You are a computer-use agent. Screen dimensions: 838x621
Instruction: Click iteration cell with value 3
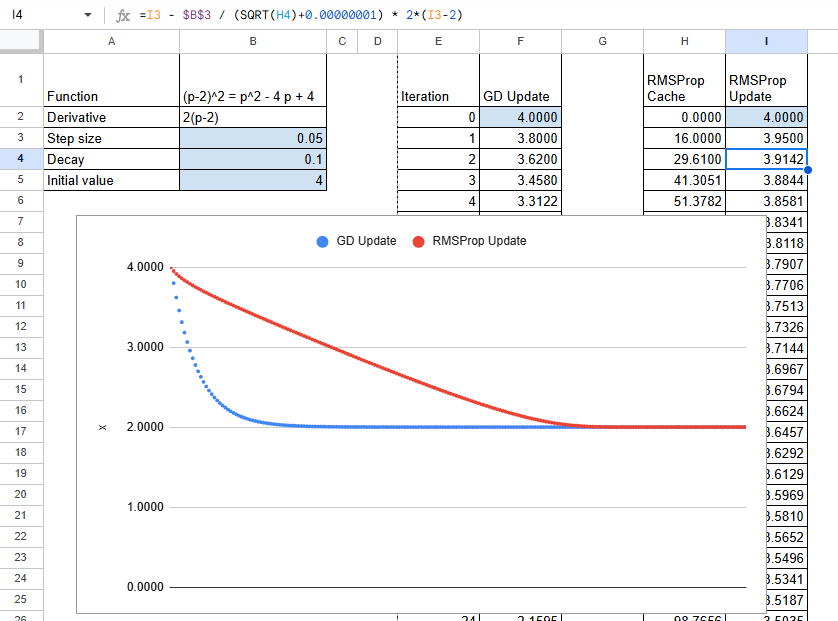[439, 180]
